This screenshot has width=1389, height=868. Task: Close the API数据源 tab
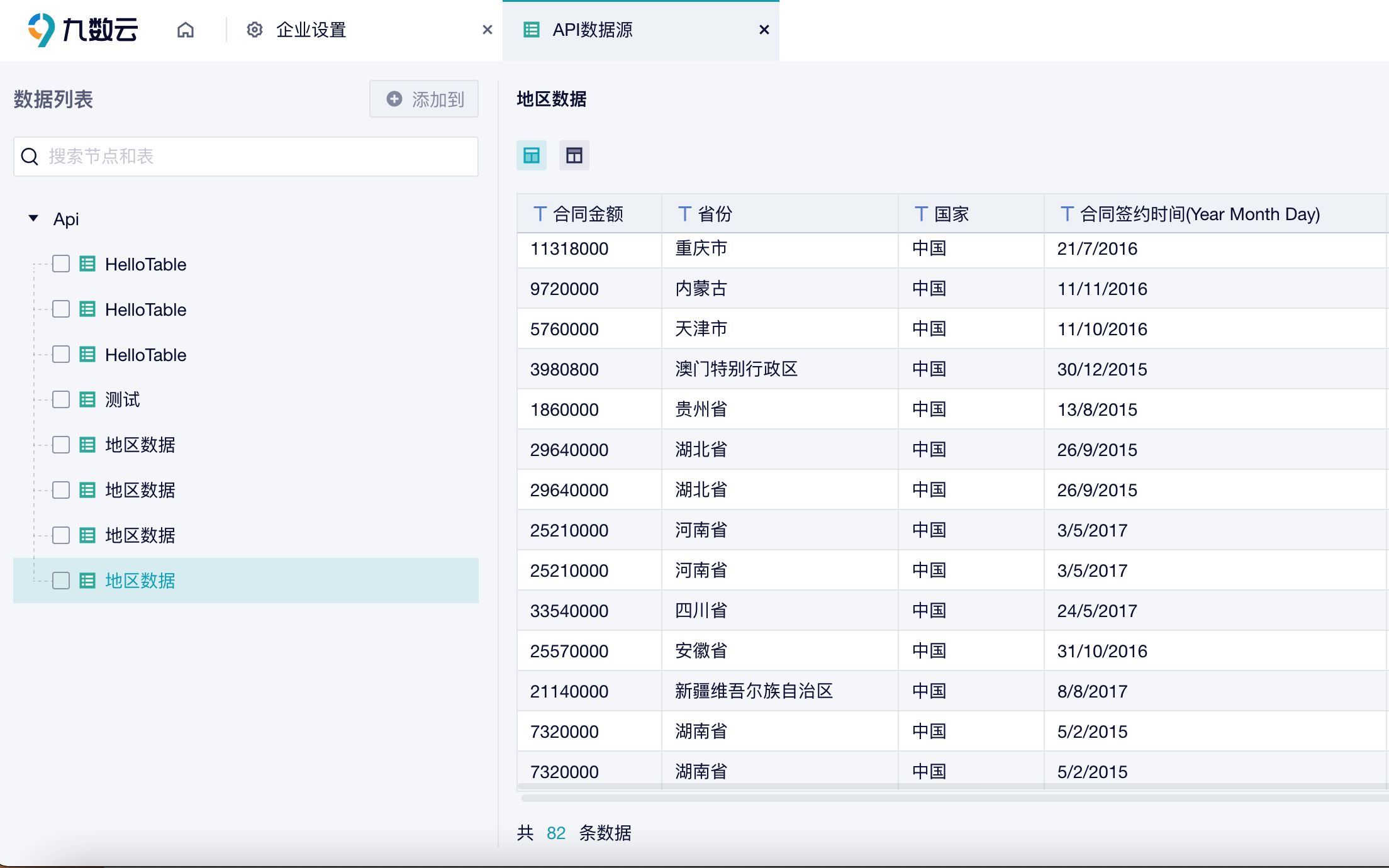tap(764, 30)
